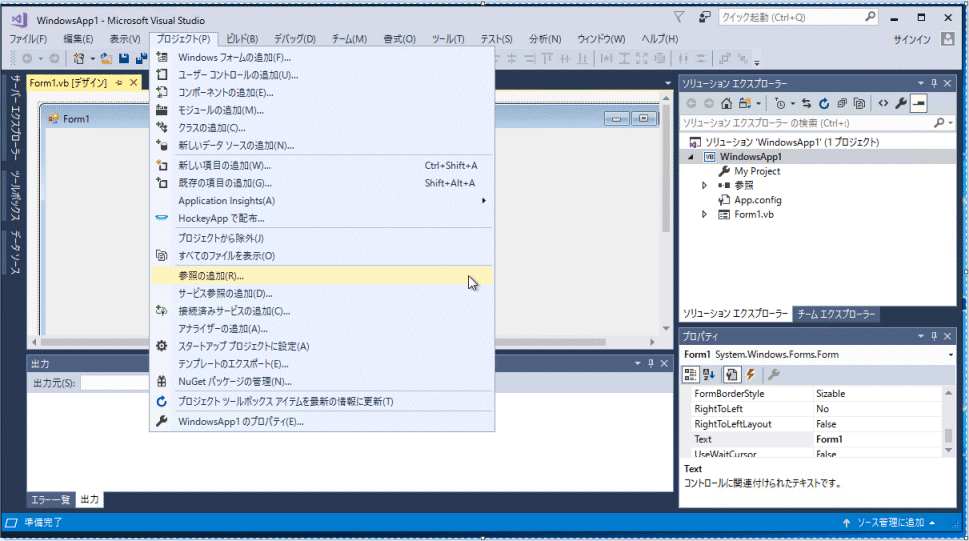Choose ユーザー コントロールの追加 menu entry

pos(321,75)
